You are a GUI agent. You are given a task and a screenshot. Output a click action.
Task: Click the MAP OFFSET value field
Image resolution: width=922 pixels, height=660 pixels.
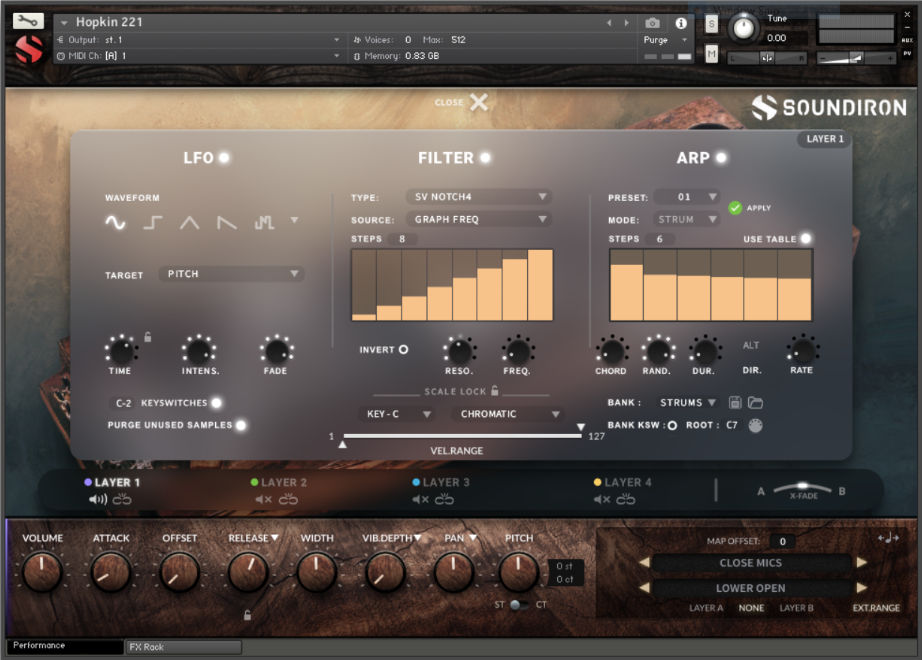pyautogui.click(x=785, y=541)
